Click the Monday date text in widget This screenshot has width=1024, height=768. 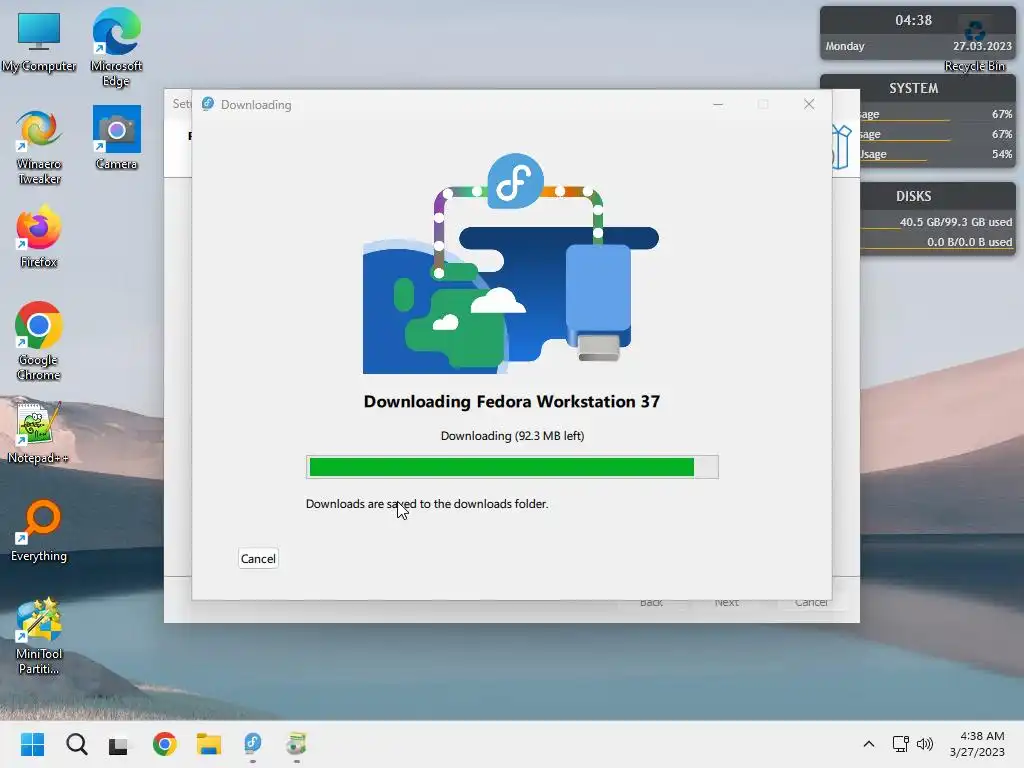[x=844, y=46]
